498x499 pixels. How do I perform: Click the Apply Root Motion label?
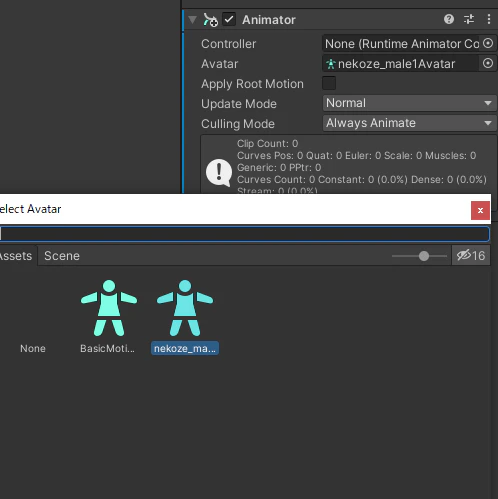tap(252, 84)
